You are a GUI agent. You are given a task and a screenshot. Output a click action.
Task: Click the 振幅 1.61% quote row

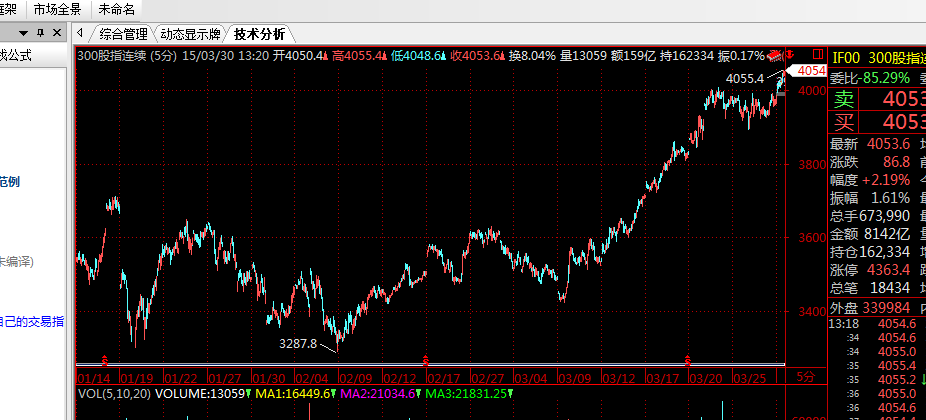[871, 197]
